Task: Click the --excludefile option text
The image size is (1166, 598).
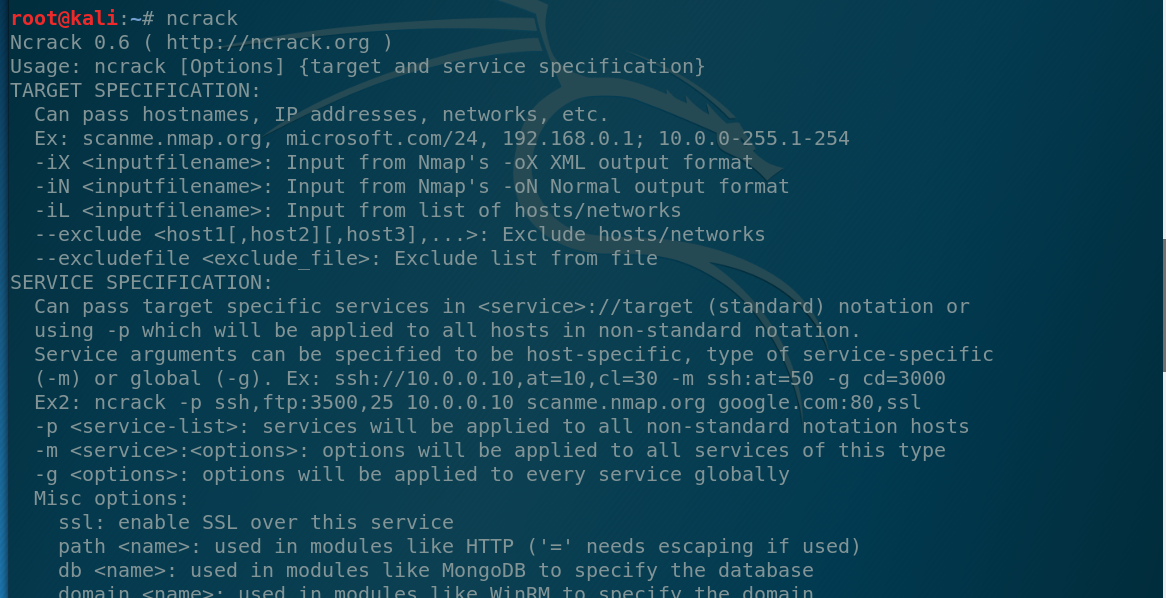Action: [112, 258]
